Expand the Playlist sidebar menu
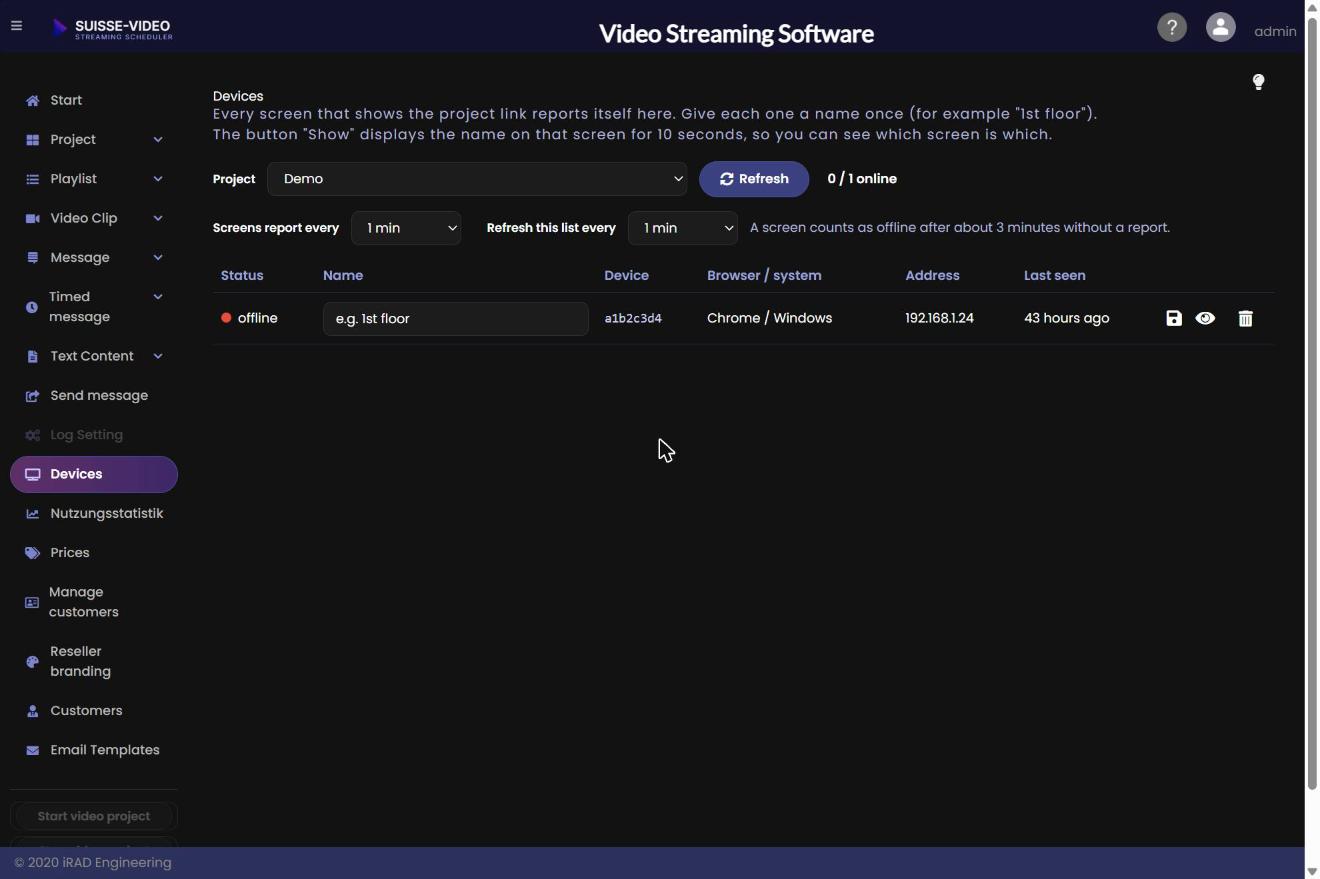1320x879 pixels. (x=94, y=179)
